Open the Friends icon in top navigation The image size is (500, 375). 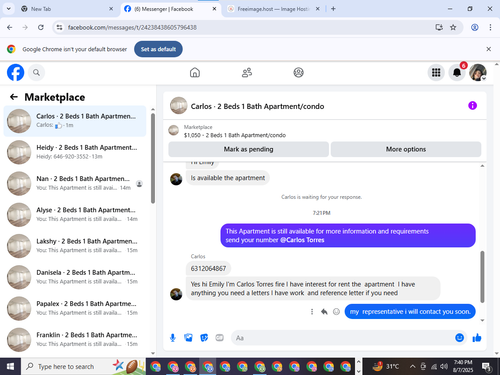pos(247,72)
